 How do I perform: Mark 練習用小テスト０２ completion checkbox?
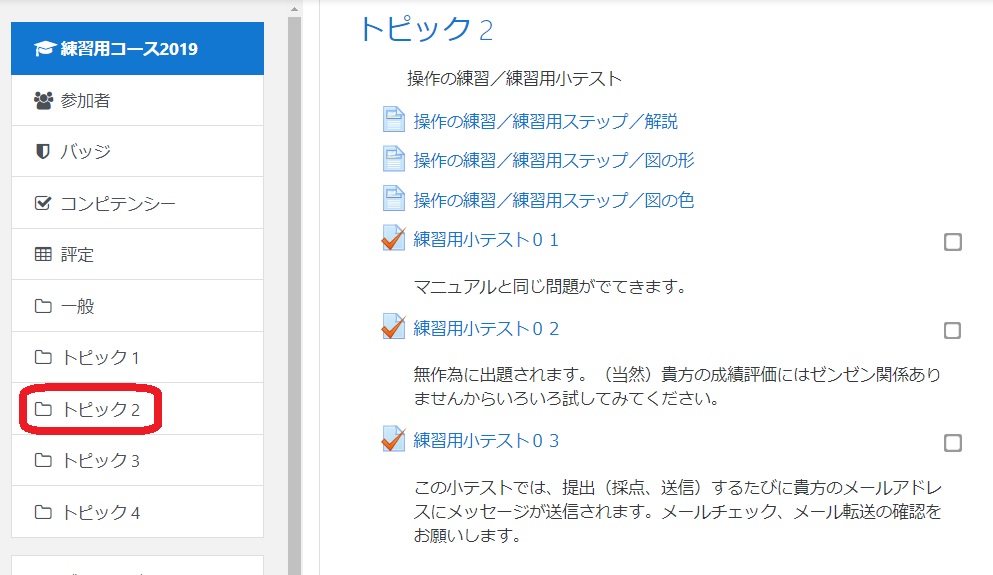click(952, 331)
